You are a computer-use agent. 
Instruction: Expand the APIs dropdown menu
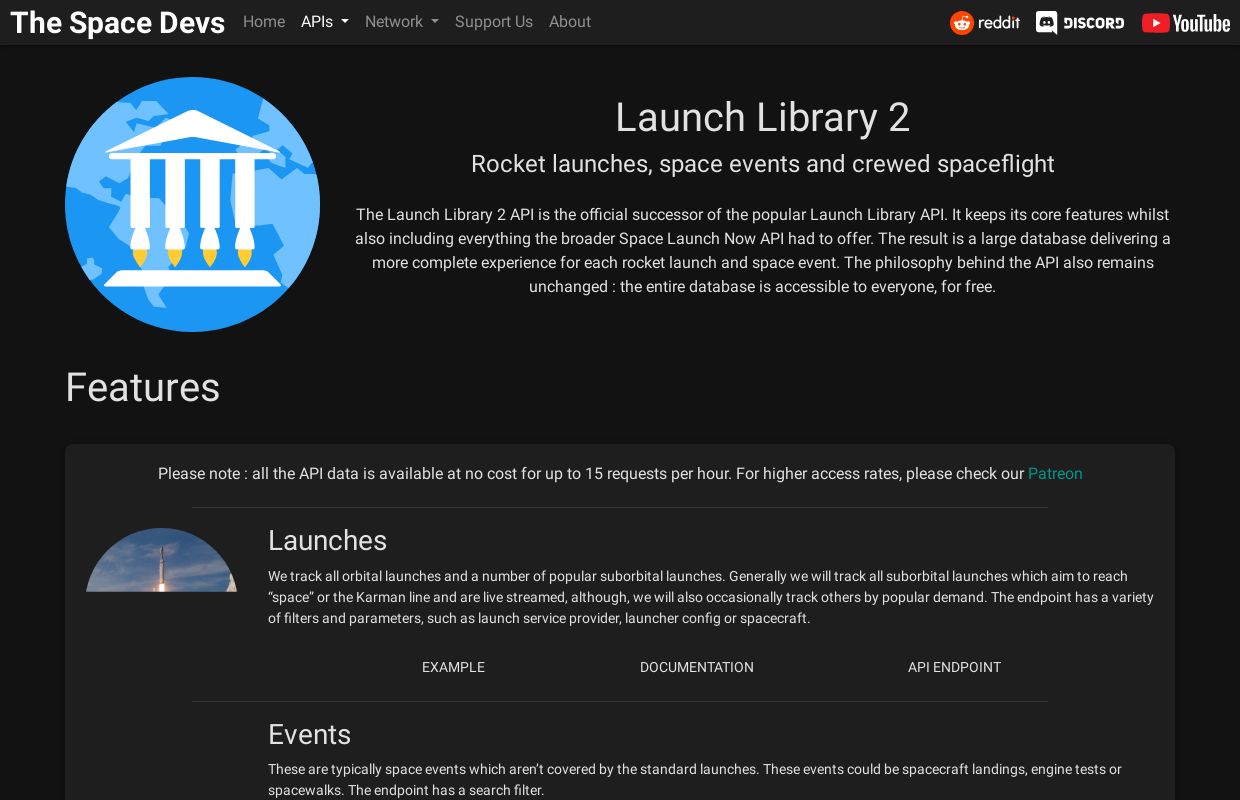click(325, 22)
